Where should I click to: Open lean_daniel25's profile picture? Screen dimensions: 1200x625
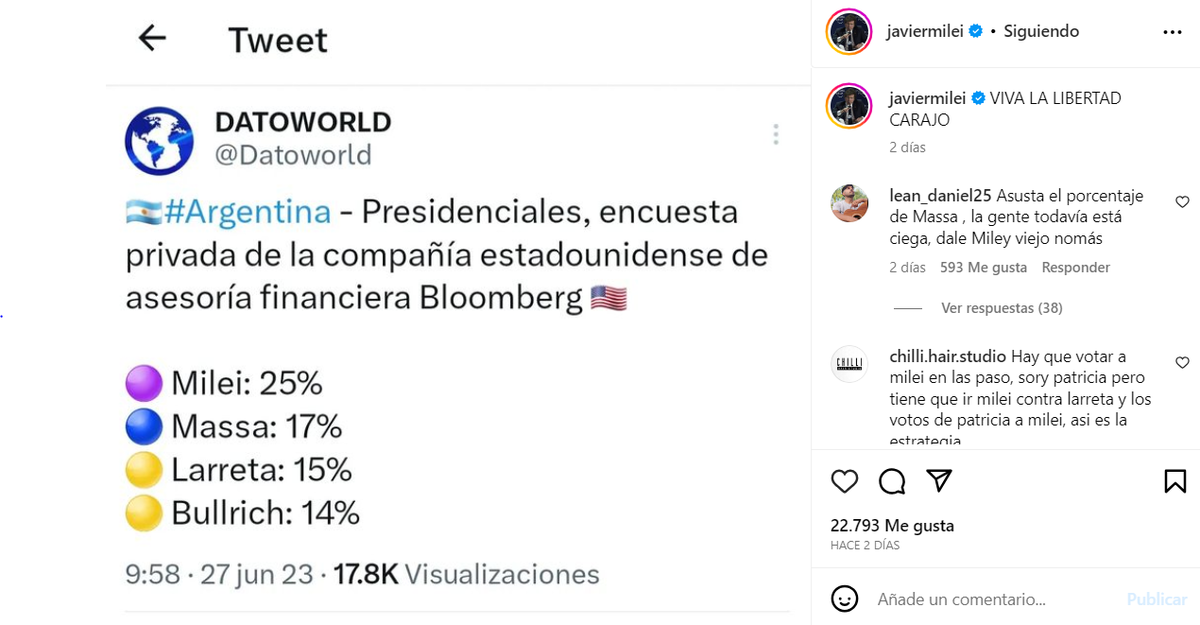point(849,203)
